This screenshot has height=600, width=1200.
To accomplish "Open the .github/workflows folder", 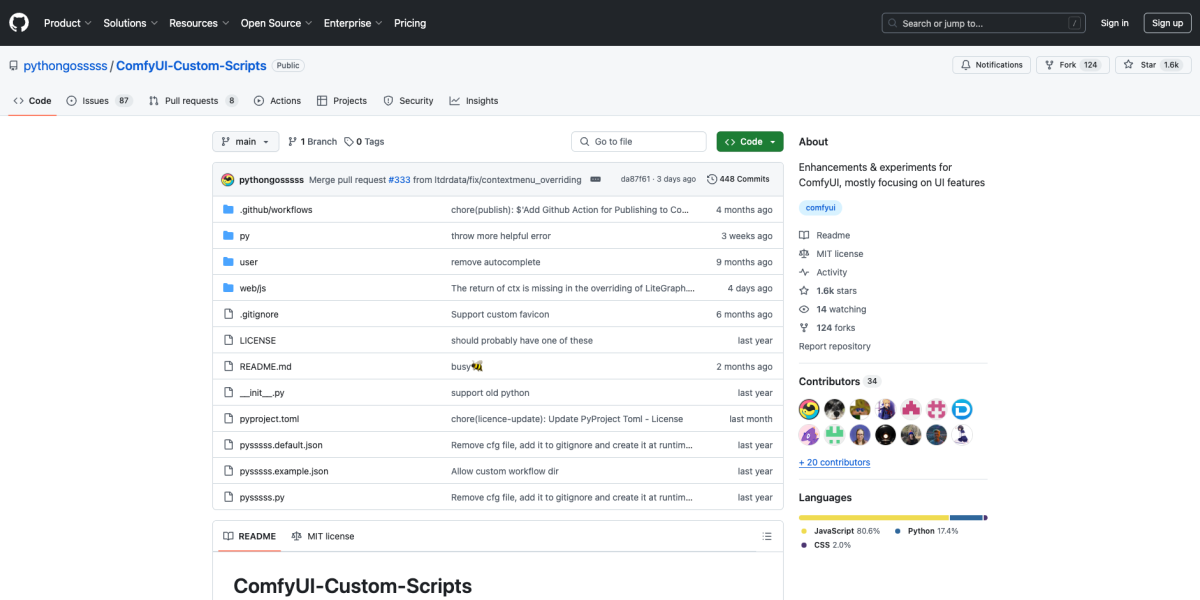I will [276, 210].
